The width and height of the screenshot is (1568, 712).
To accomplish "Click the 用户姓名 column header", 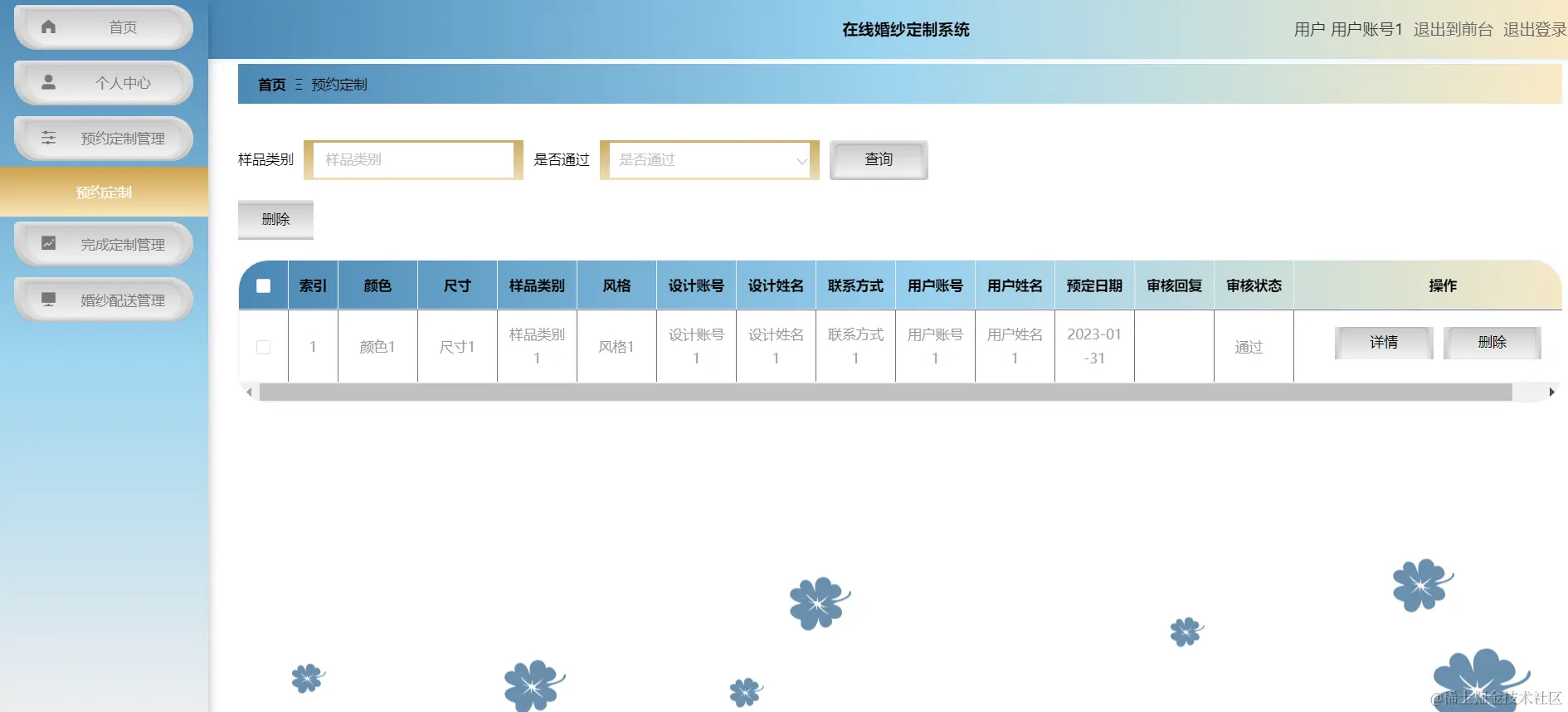I will pos(1015,285).
